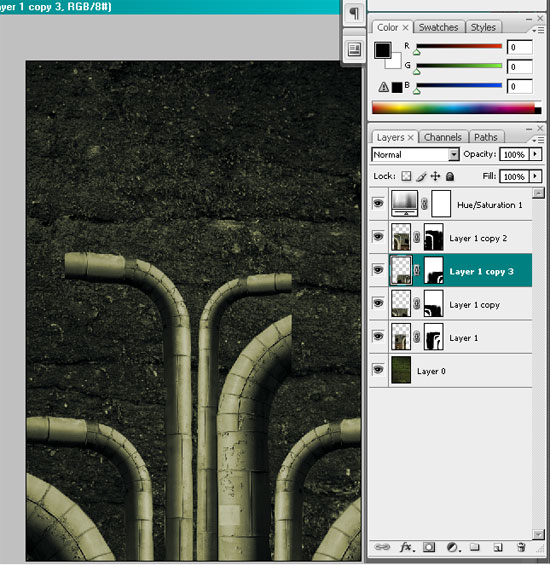Screen dimensions: 550x565
Task: Select the Layer 1 copy 2 thumbnail
Action: click(x=401, y=237)
